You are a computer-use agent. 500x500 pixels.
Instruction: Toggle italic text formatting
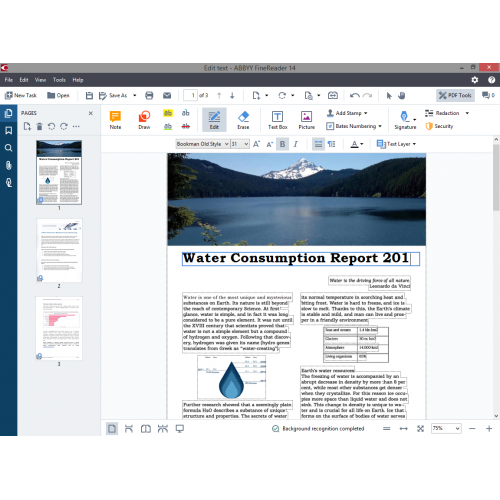[295, 144]
